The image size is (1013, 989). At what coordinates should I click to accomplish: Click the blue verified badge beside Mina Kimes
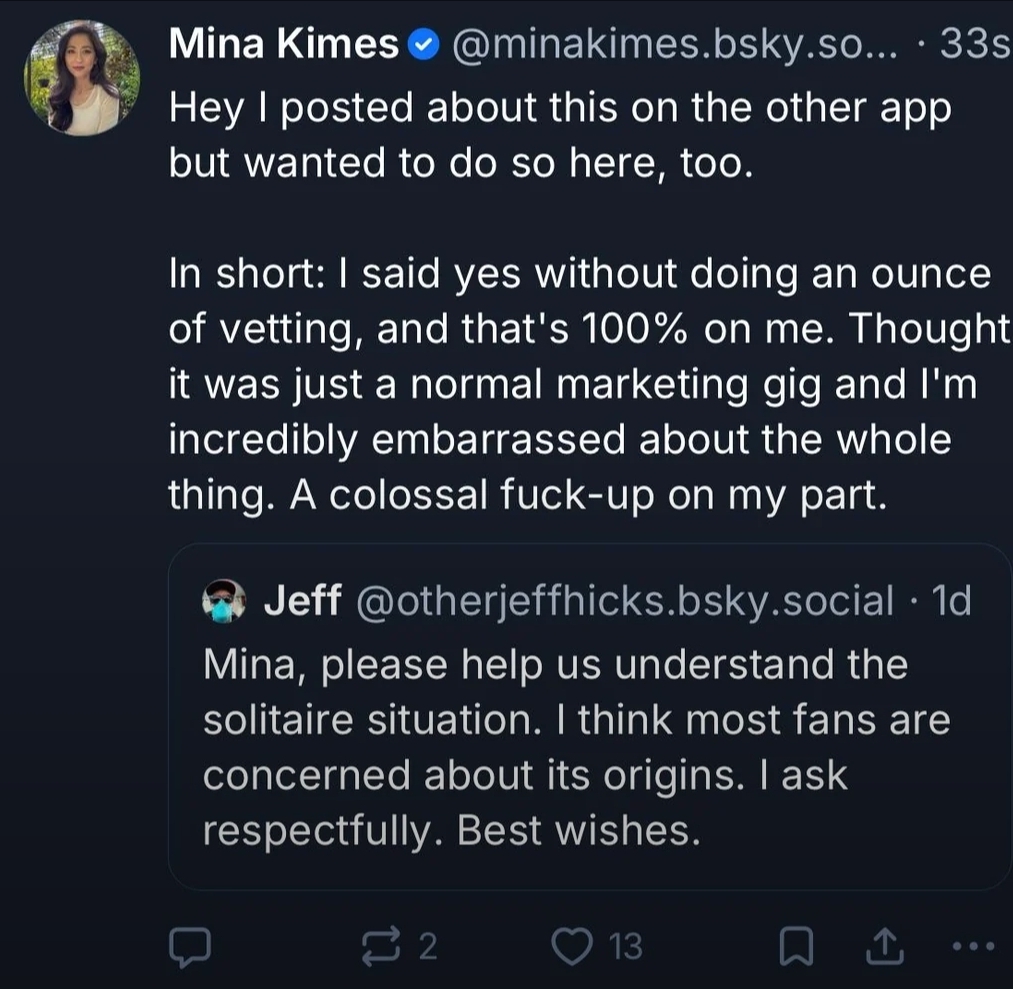coord(423,45)
